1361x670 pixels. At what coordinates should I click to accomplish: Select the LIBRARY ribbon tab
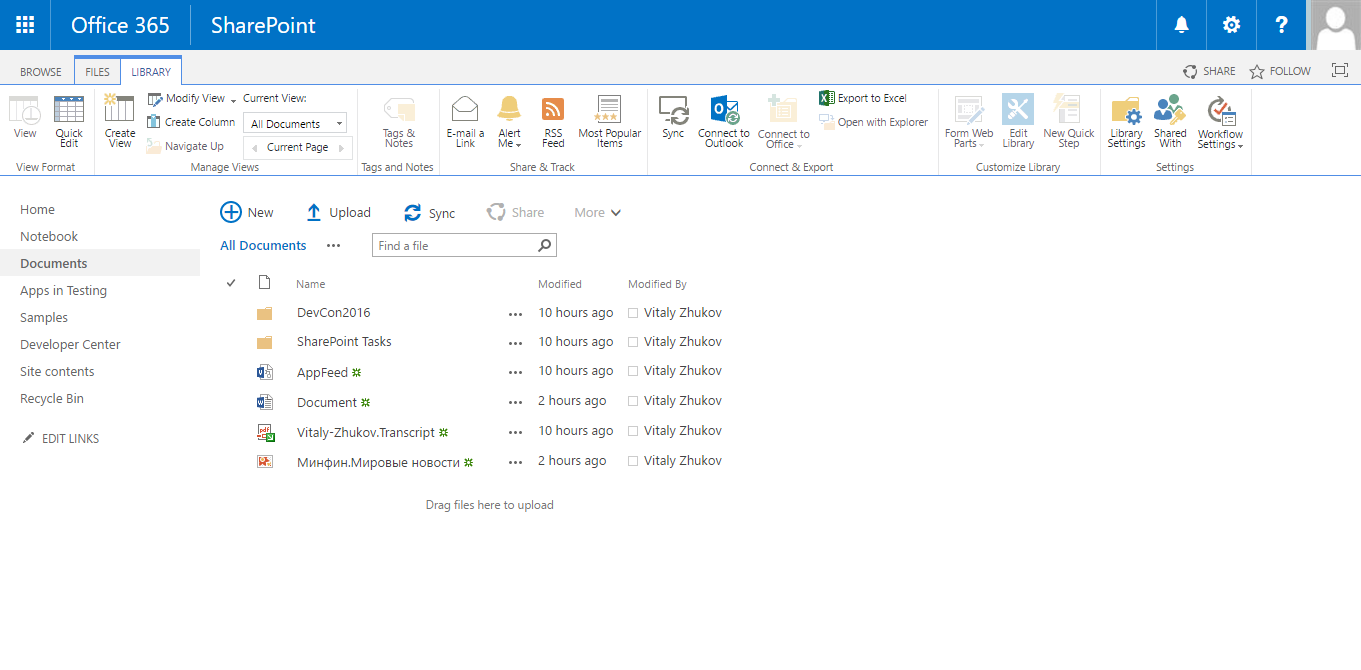(x=151, y=71)
